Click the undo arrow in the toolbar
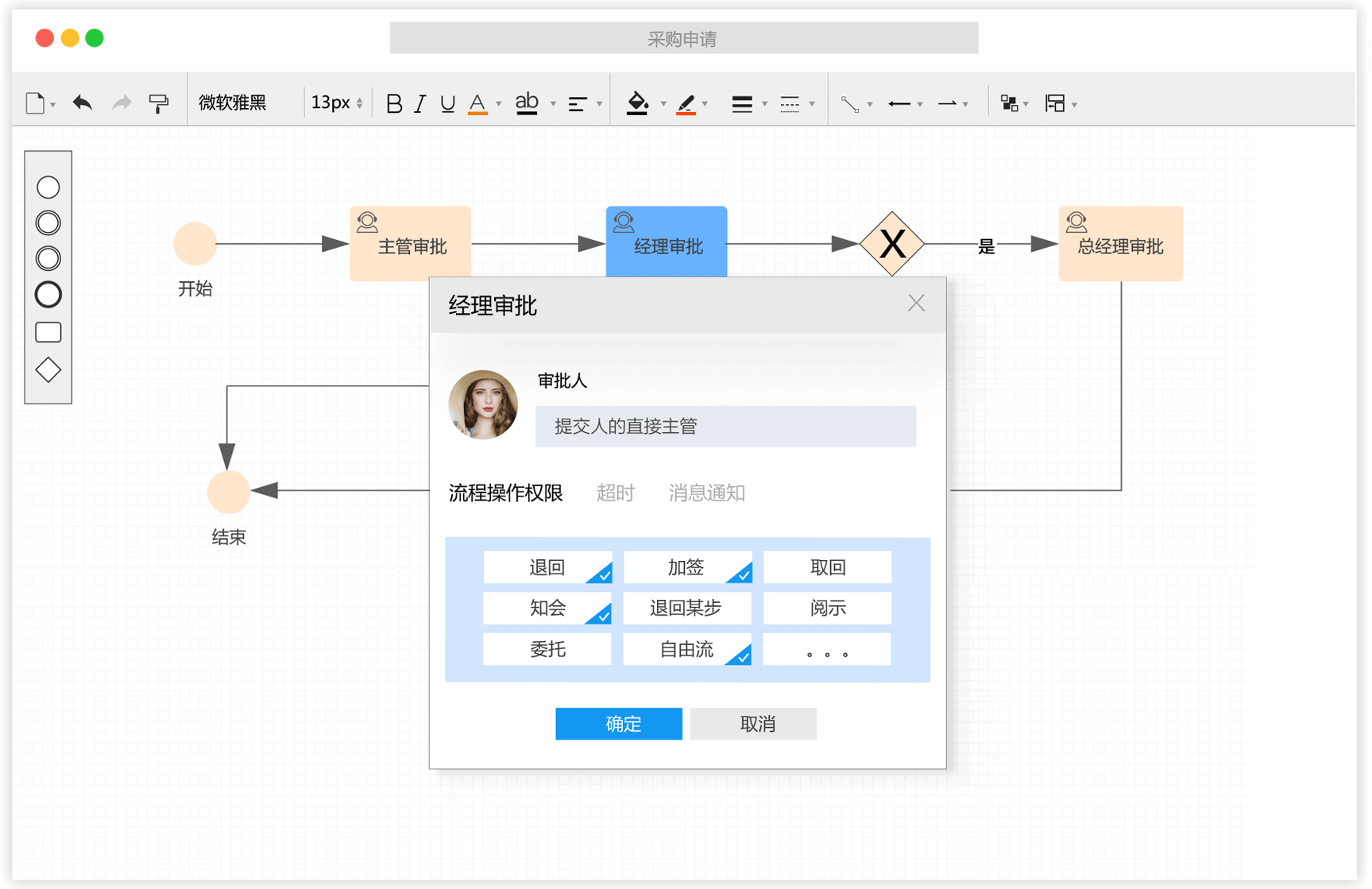 pos(81,102)
